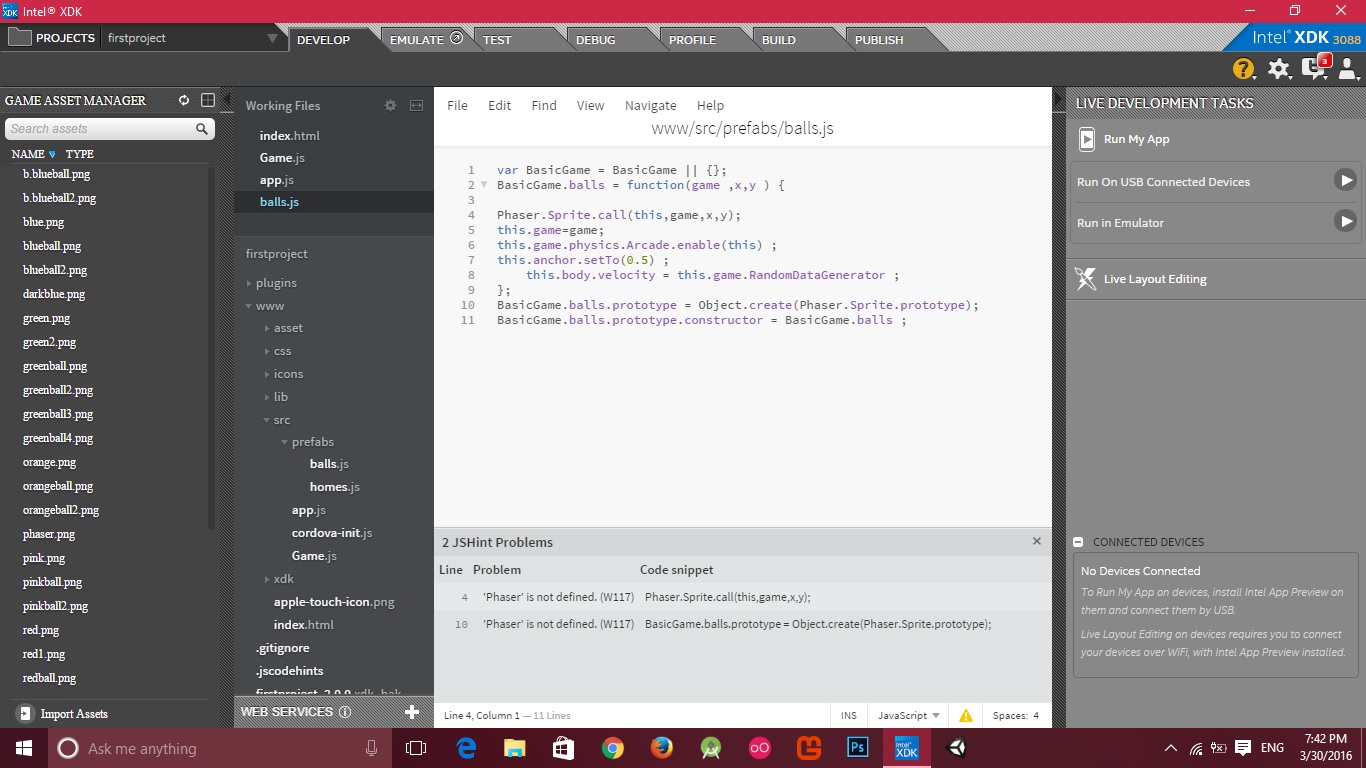
Task: Close the JSHint Problems panel
Action: coord(1037,541)
